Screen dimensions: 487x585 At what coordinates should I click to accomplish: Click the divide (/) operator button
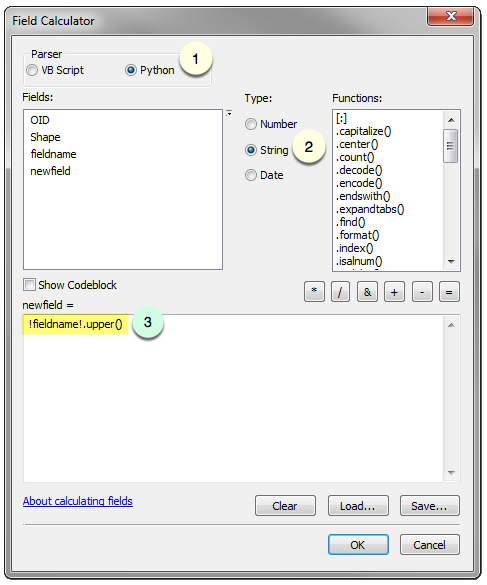point(340,291)
